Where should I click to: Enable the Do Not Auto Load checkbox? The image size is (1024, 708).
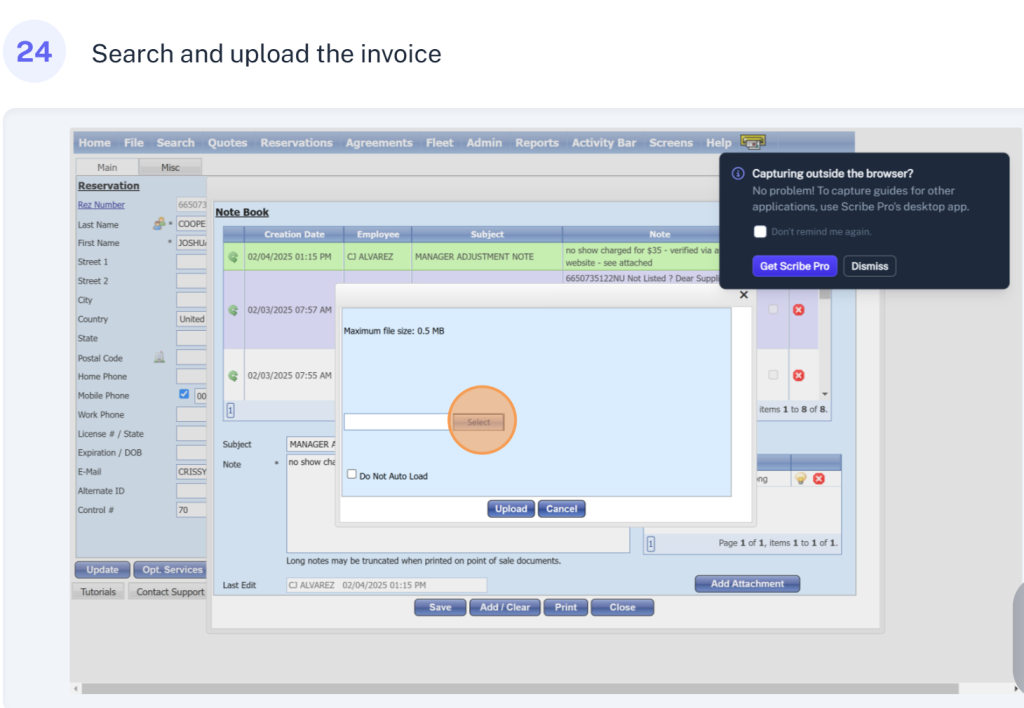352,475
